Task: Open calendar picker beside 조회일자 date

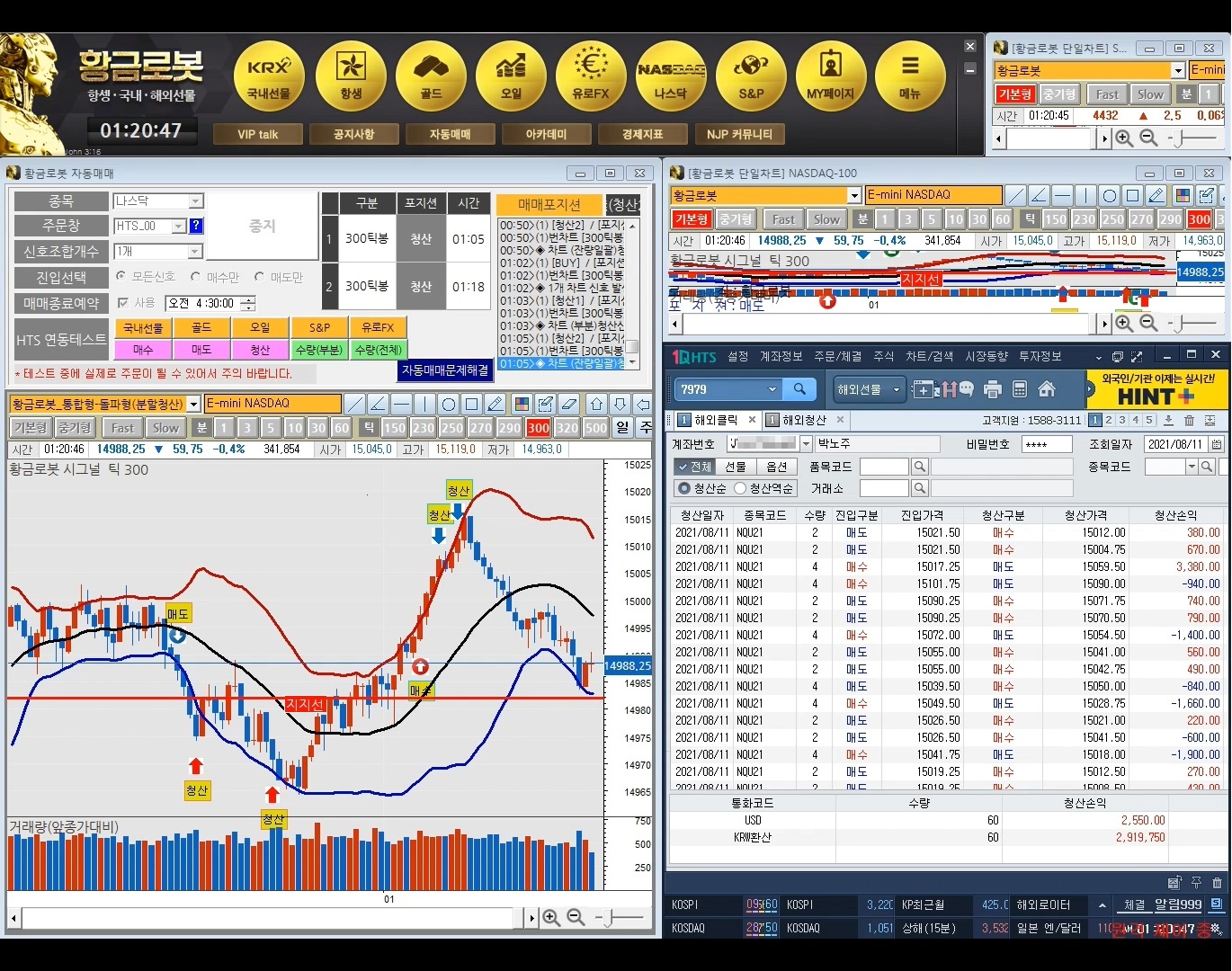Action: click(1217, 444)
